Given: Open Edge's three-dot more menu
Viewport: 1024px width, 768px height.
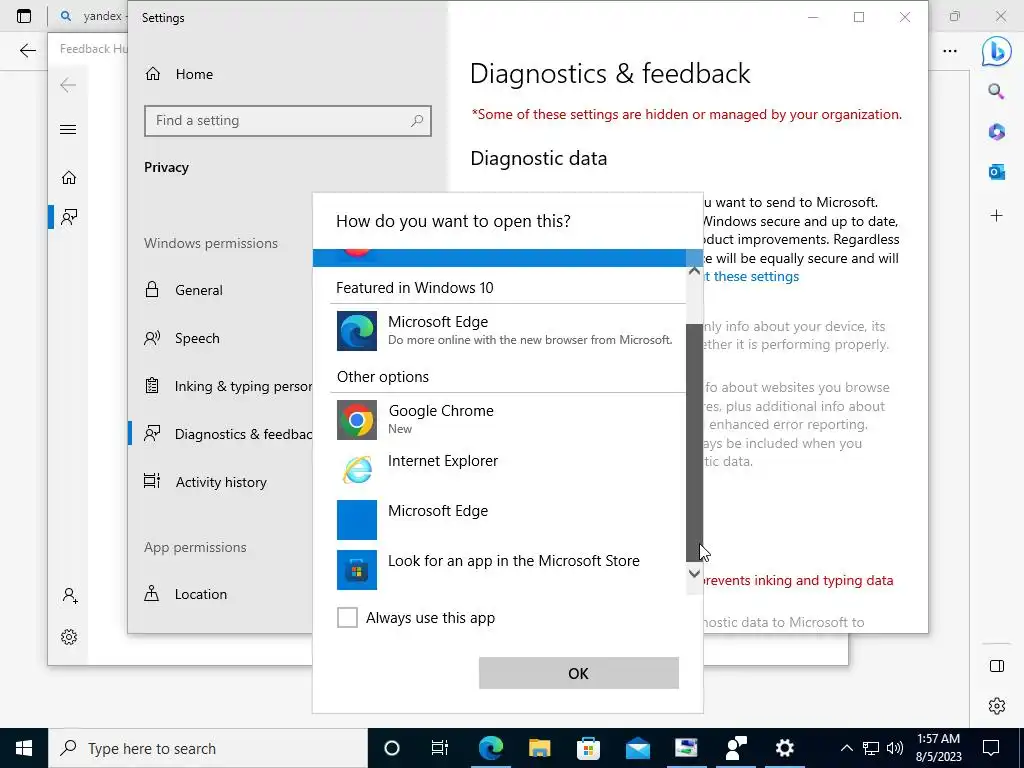Looking at the screenshot, I should point(950,51).
